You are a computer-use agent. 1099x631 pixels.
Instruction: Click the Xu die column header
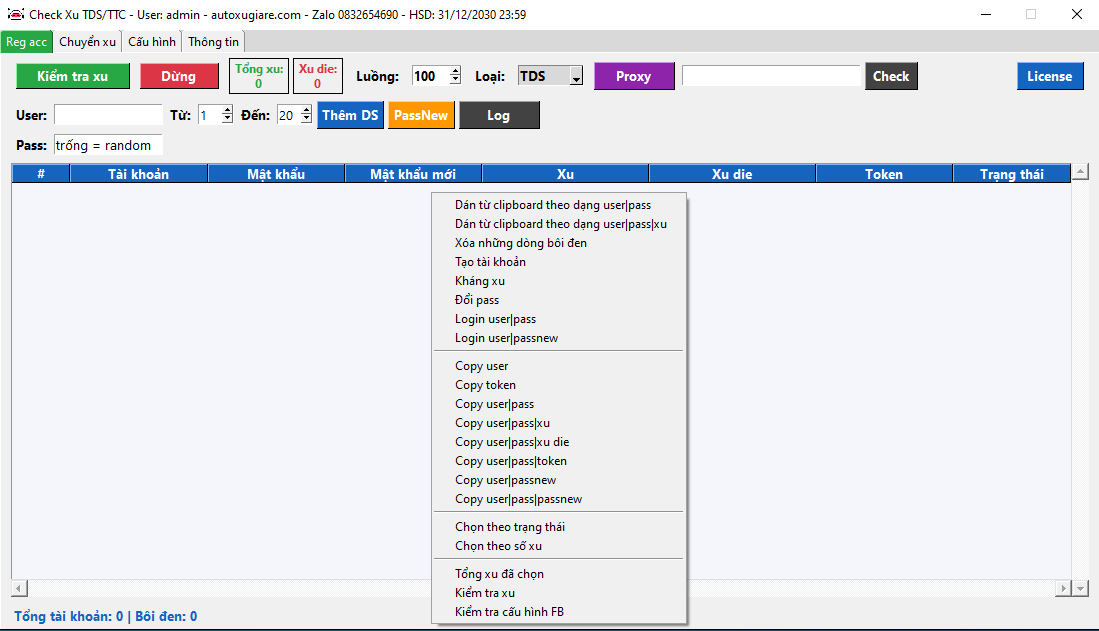pos(732,174)
